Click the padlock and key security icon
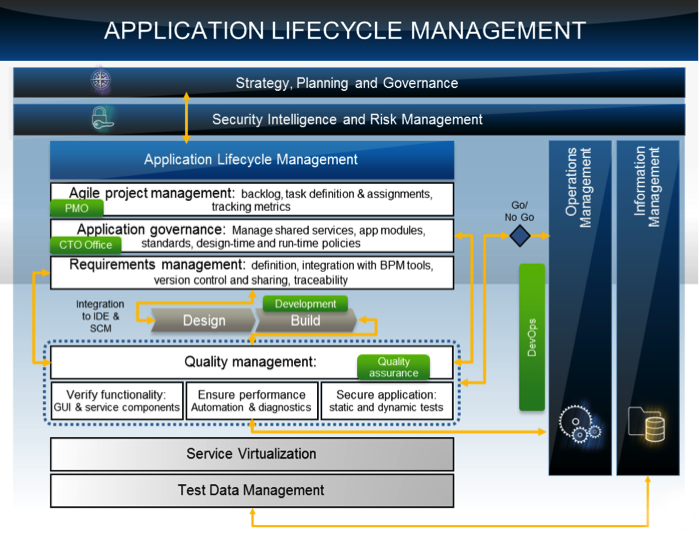The width and height of the screenshot is (699, 541). point(102,119)
